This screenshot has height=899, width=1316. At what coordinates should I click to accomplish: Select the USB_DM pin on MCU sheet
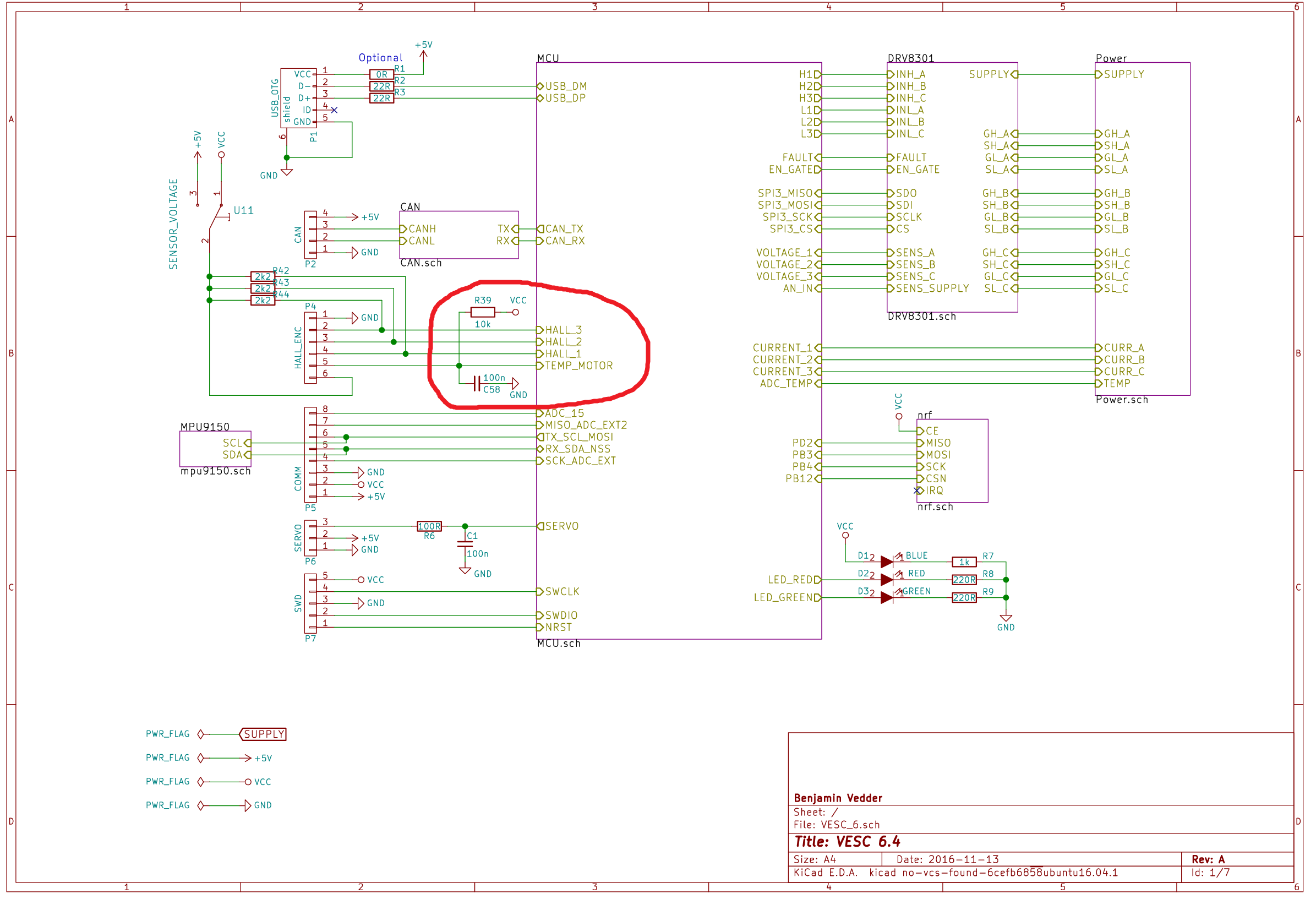click(562, 86)
